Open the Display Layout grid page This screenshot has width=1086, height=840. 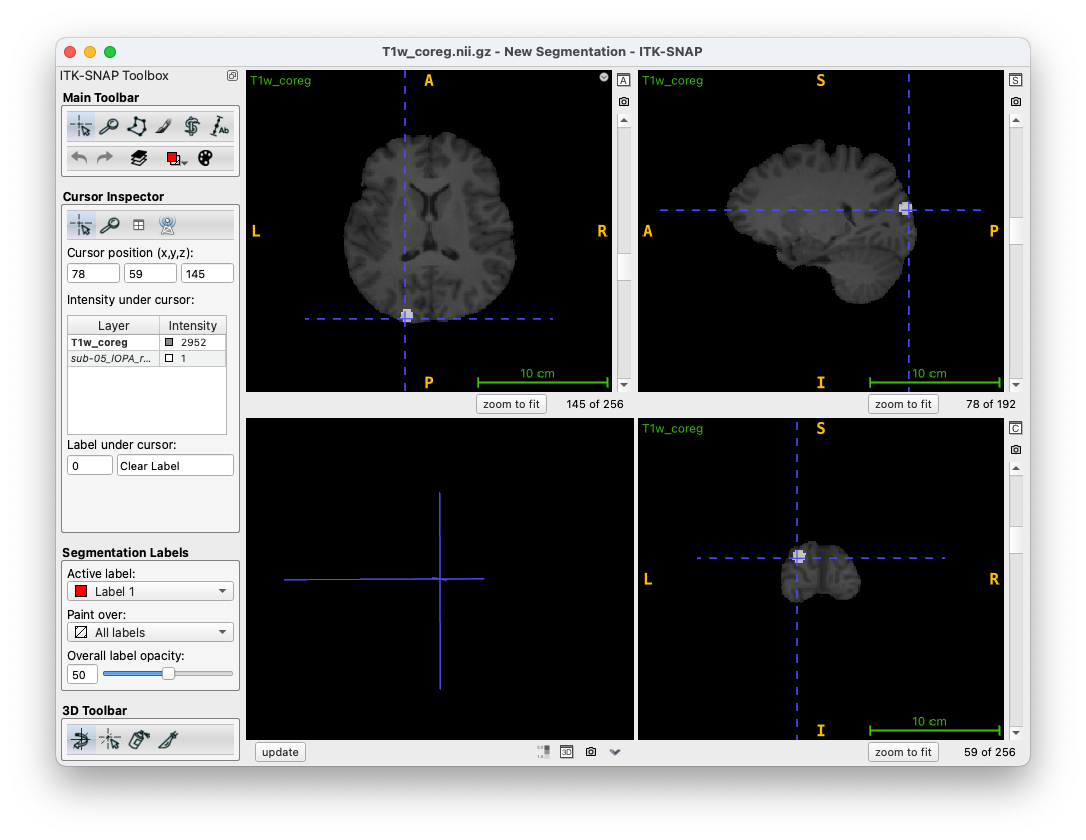[x=139, y=225]
